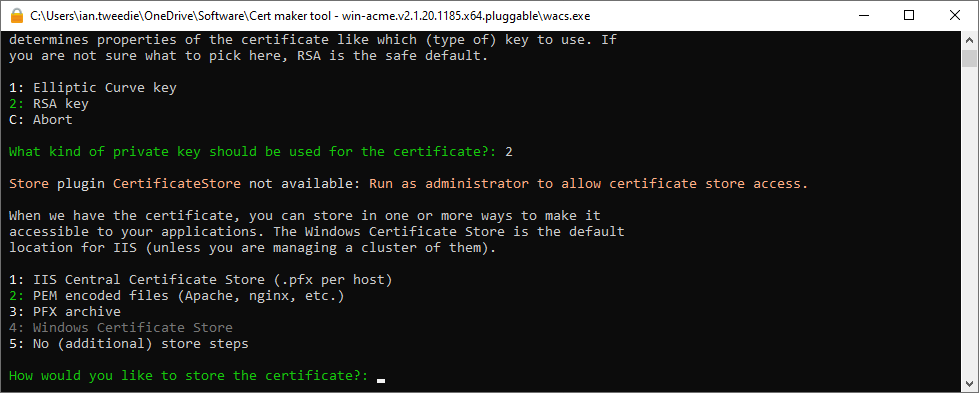Click the line starting 'determines properties of the certificate'
The height and width of the screenshot is (393, 979).
(313, 40)
